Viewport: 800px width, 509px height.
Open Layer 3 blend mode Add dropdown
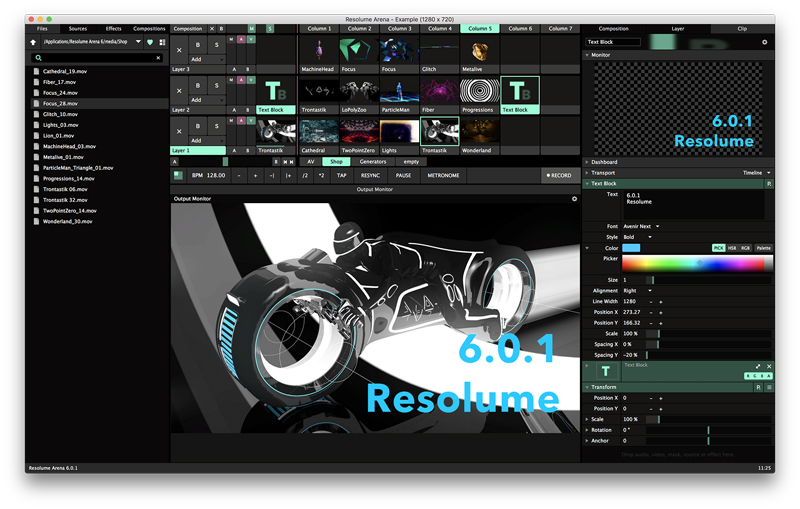coord(207,59)
